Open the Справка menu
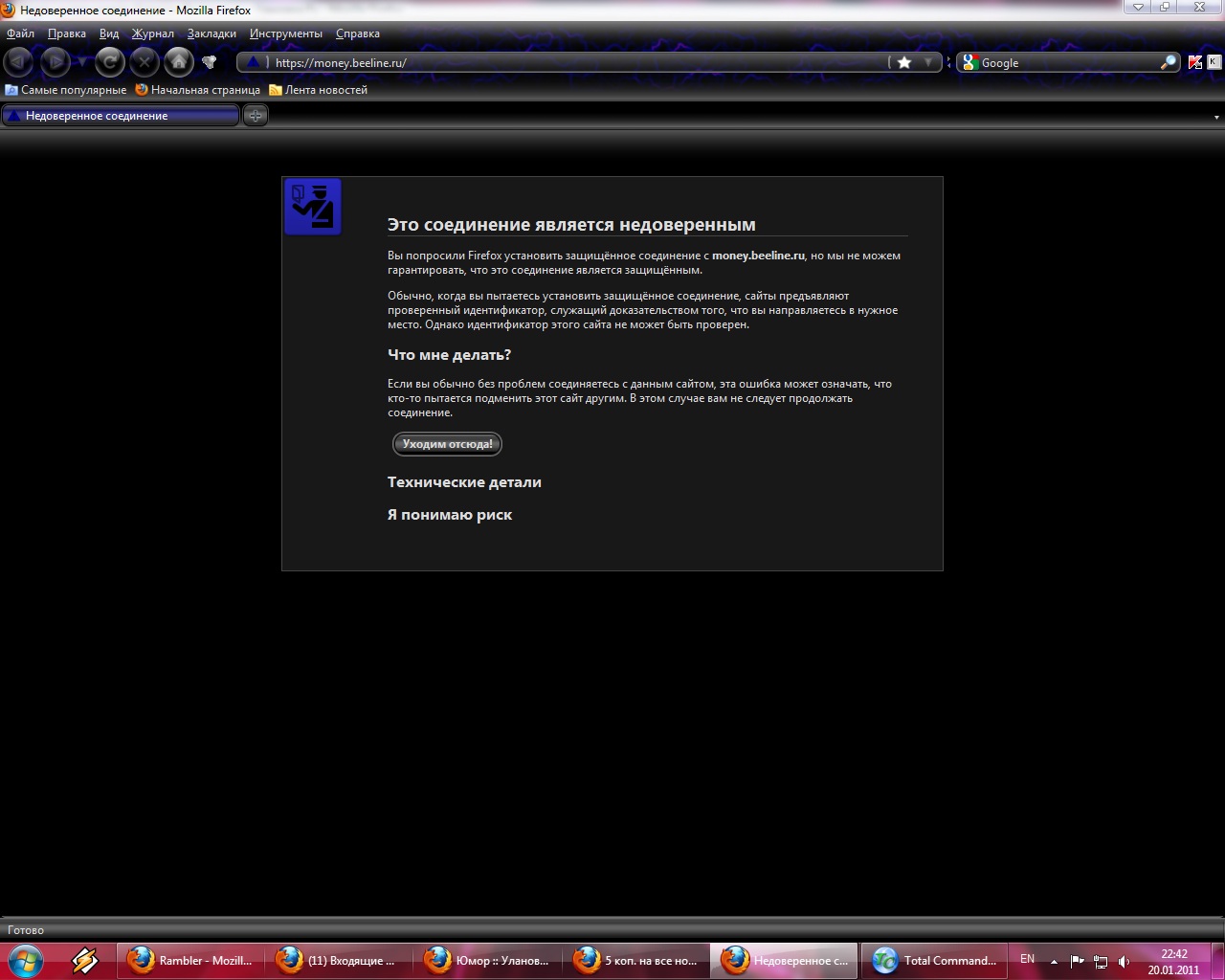This screenshot has height=980, width=1225. click(358, 33)
